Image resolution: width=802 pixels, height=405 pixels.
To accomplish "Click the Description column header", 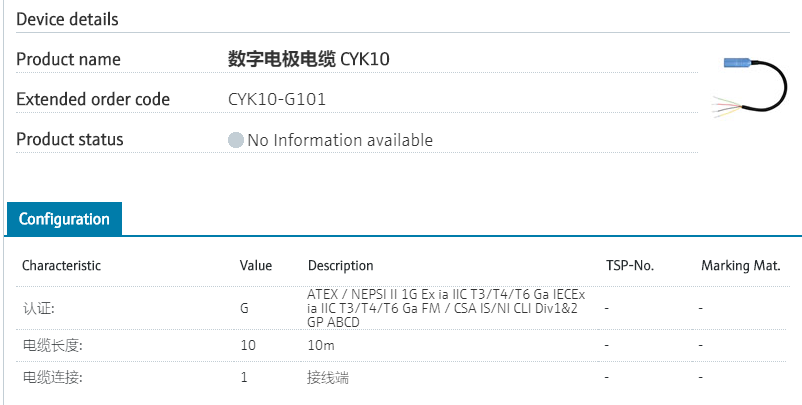I will click(x=340, y=266).
